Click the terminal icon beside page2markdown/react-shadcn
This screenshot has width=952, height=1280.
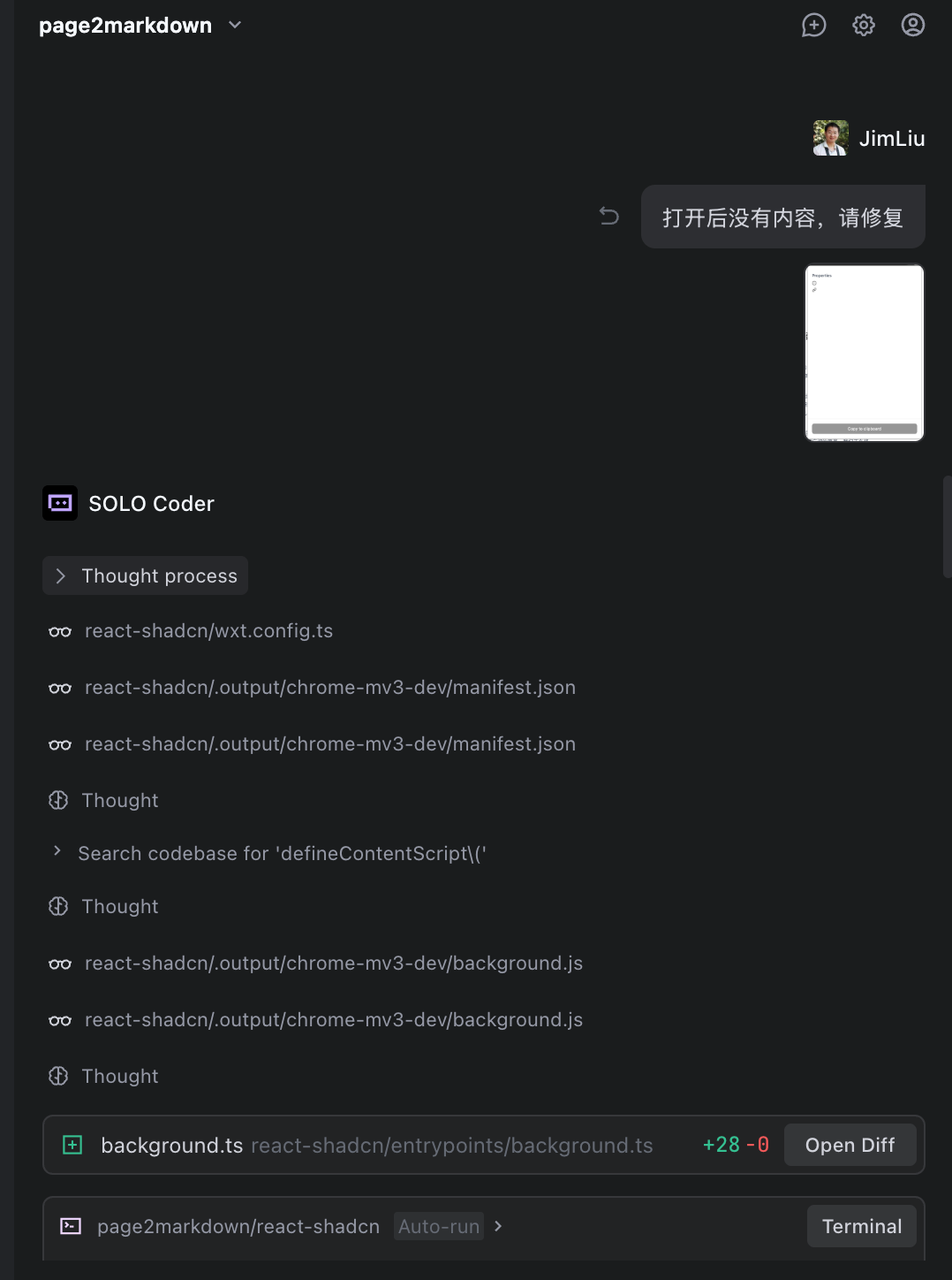70,1226
